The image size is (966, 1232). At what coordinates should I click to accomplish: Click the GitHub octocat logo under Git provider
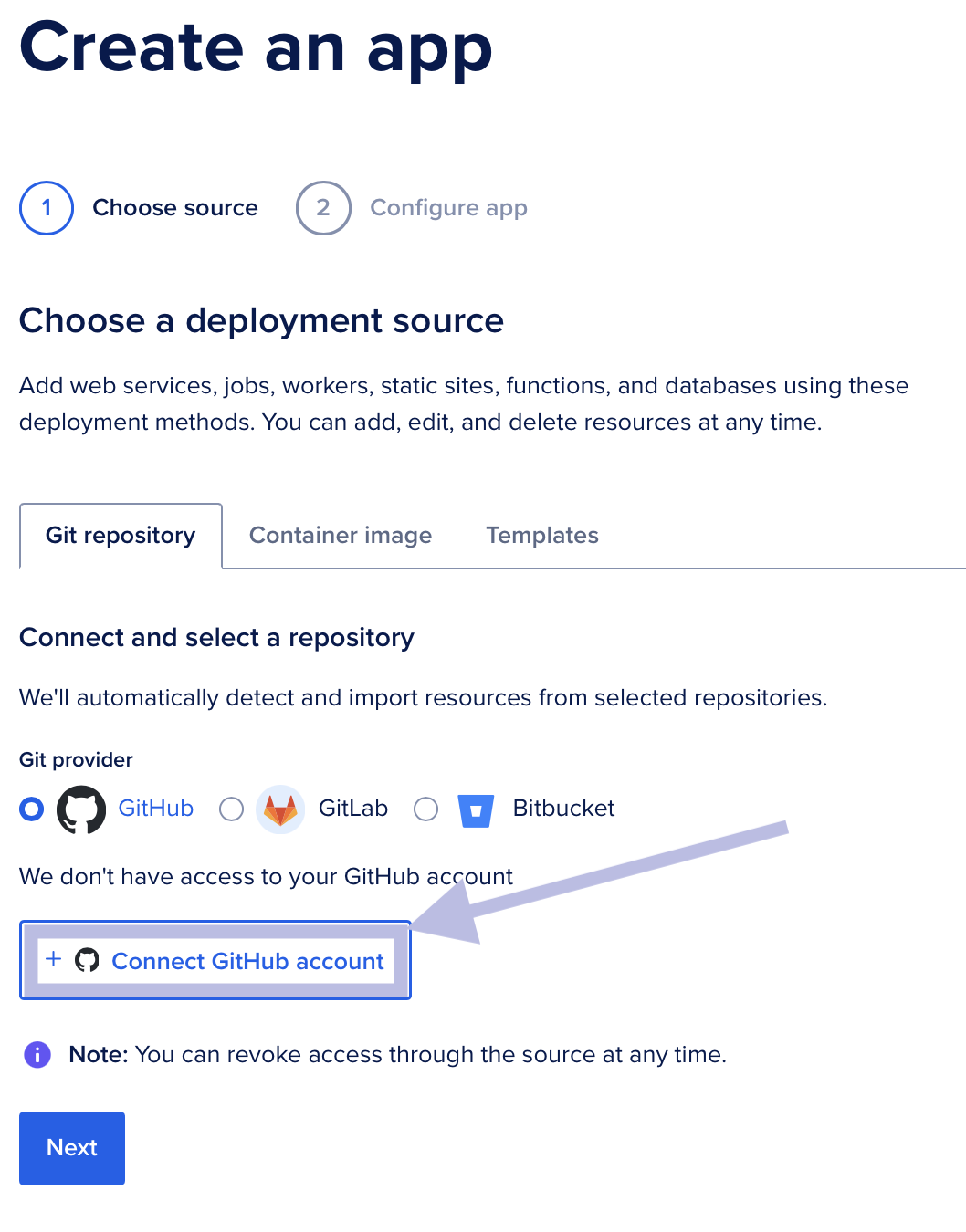point(81,809)
